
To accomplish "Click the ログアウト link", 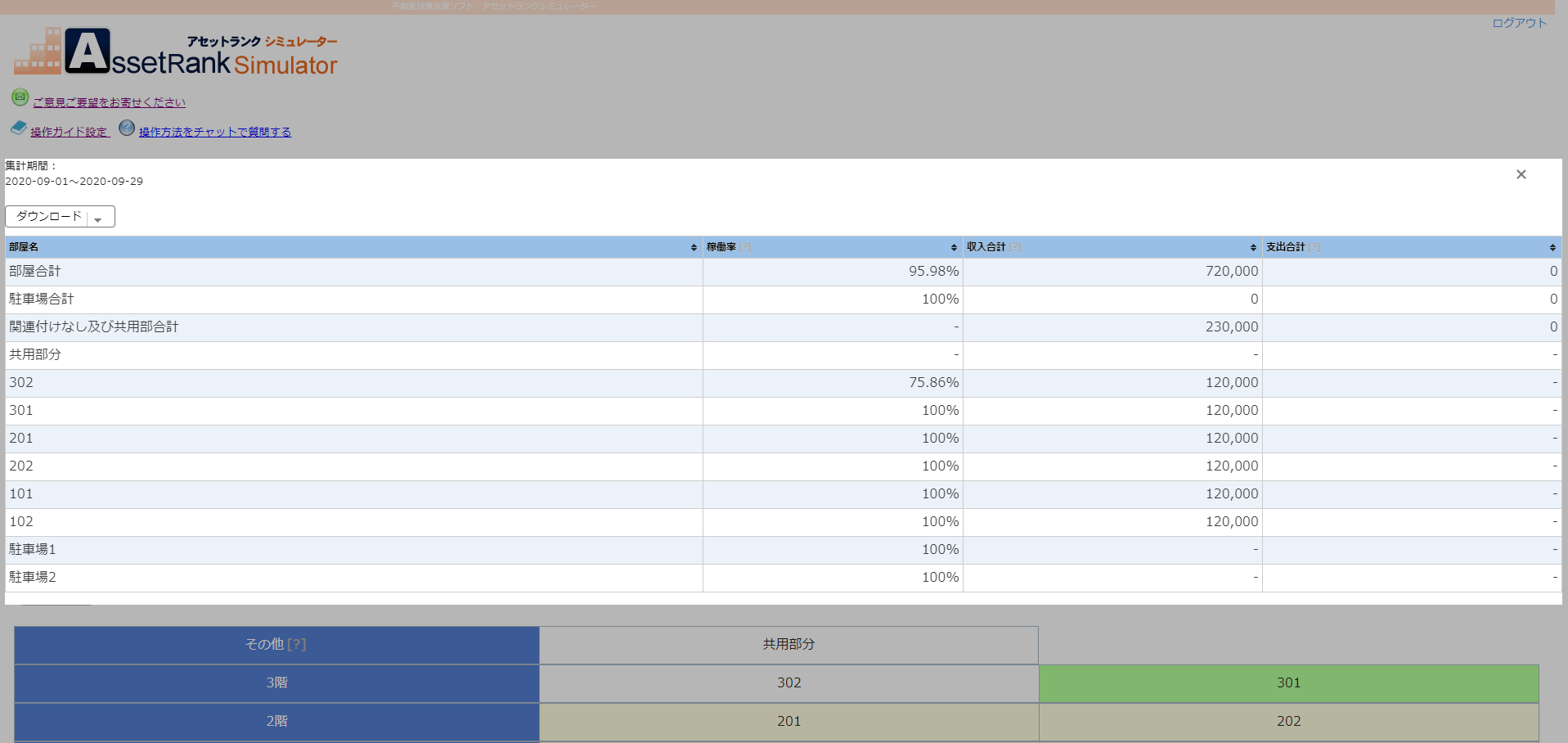I will point(1519,23).
